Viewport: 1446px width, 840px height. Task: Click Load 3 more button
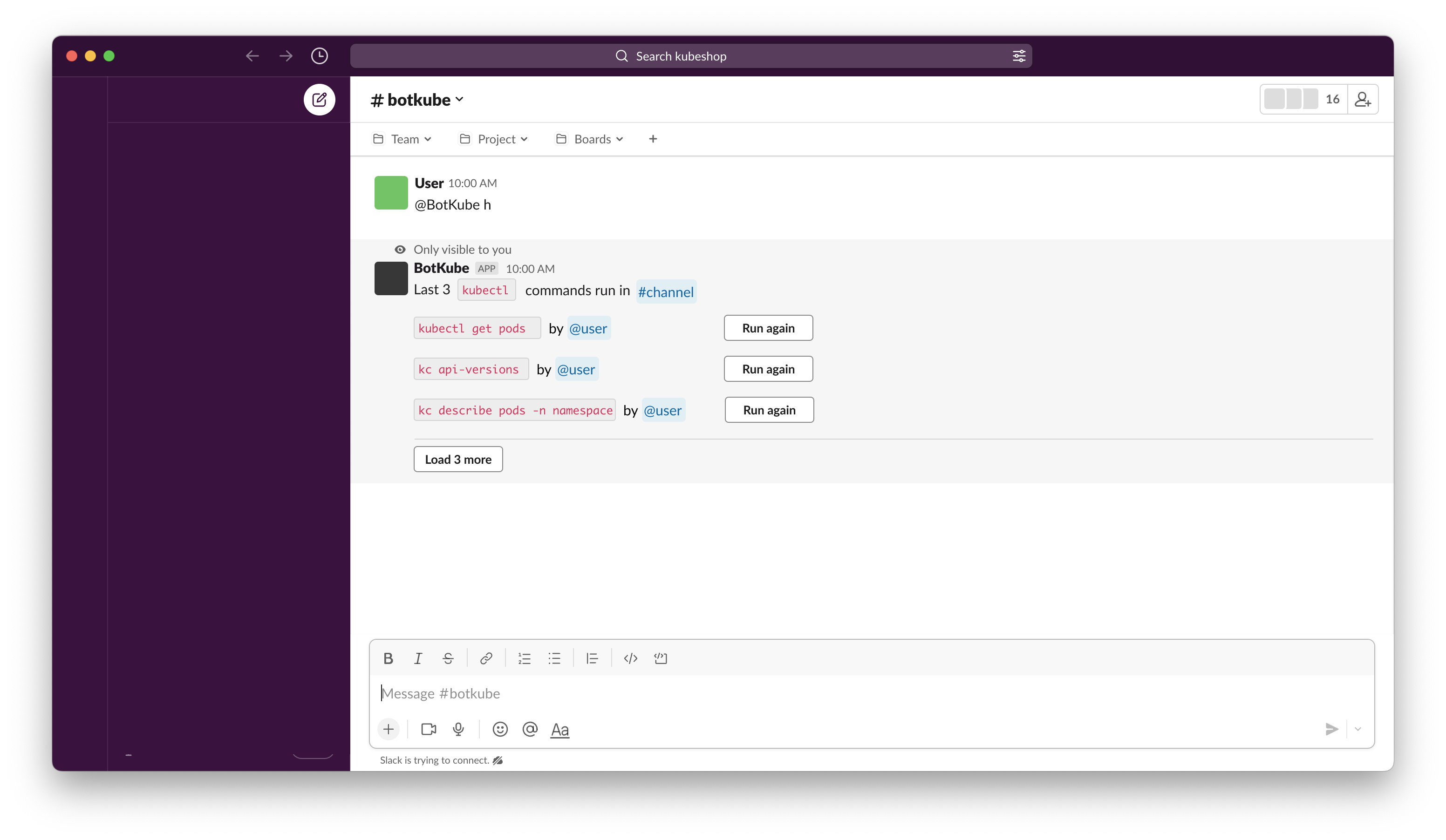pos(458,459)
